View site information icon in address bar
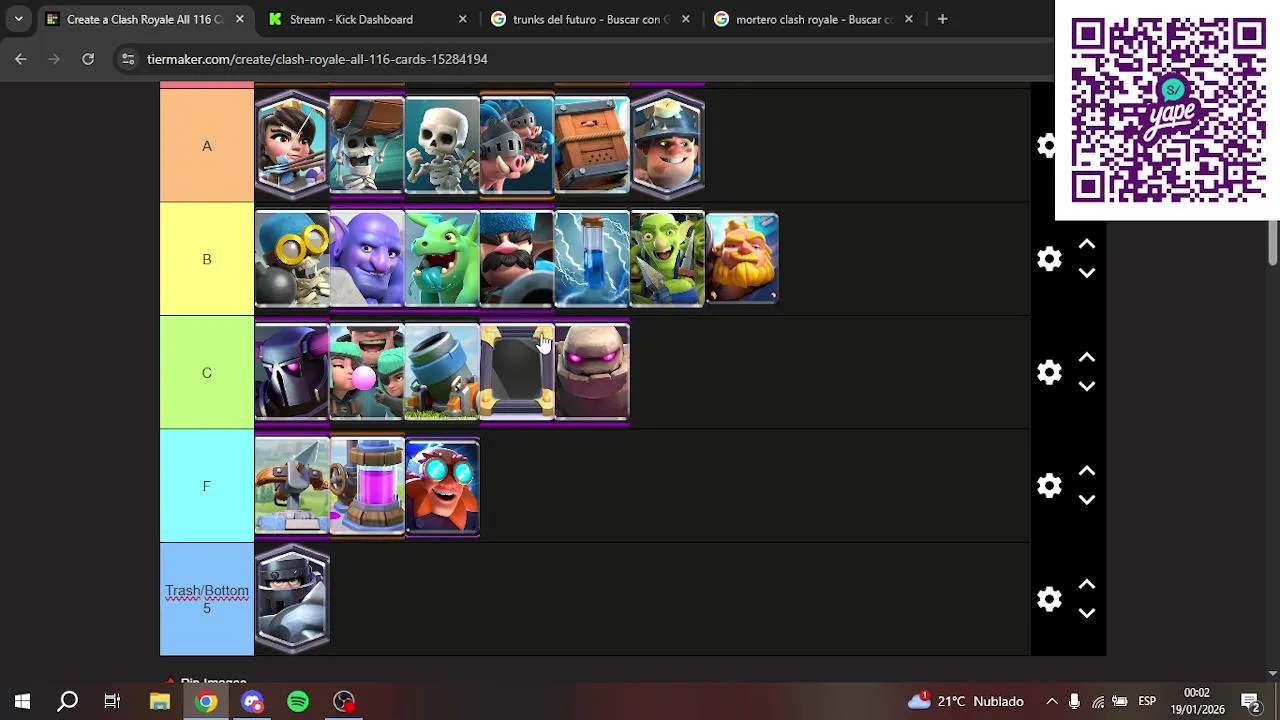This screenshot has height=720, width=1280. coord(128,59)
